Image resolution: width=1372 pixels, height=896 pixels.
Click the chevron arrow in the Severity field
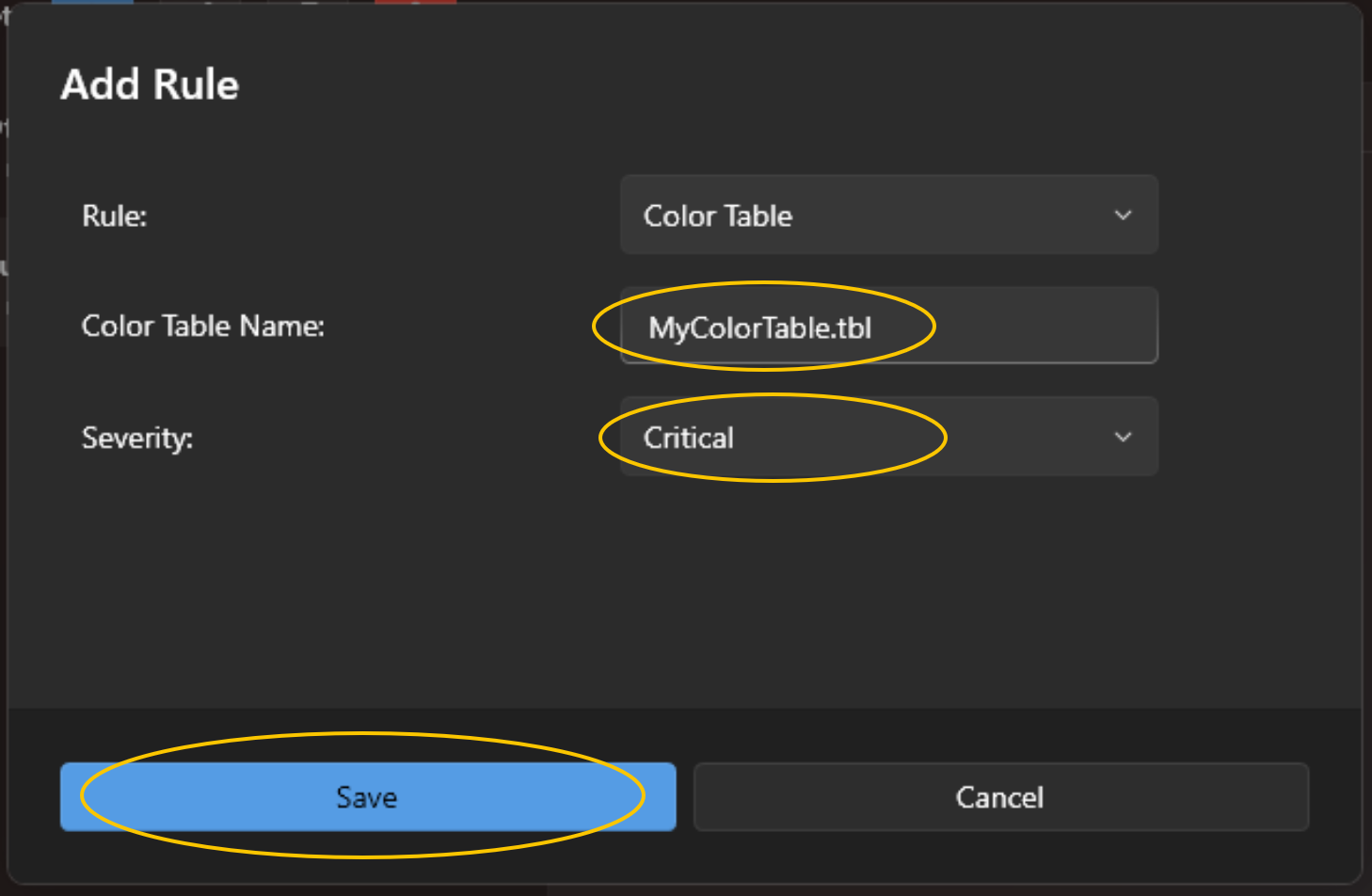tap(1123, 438)
